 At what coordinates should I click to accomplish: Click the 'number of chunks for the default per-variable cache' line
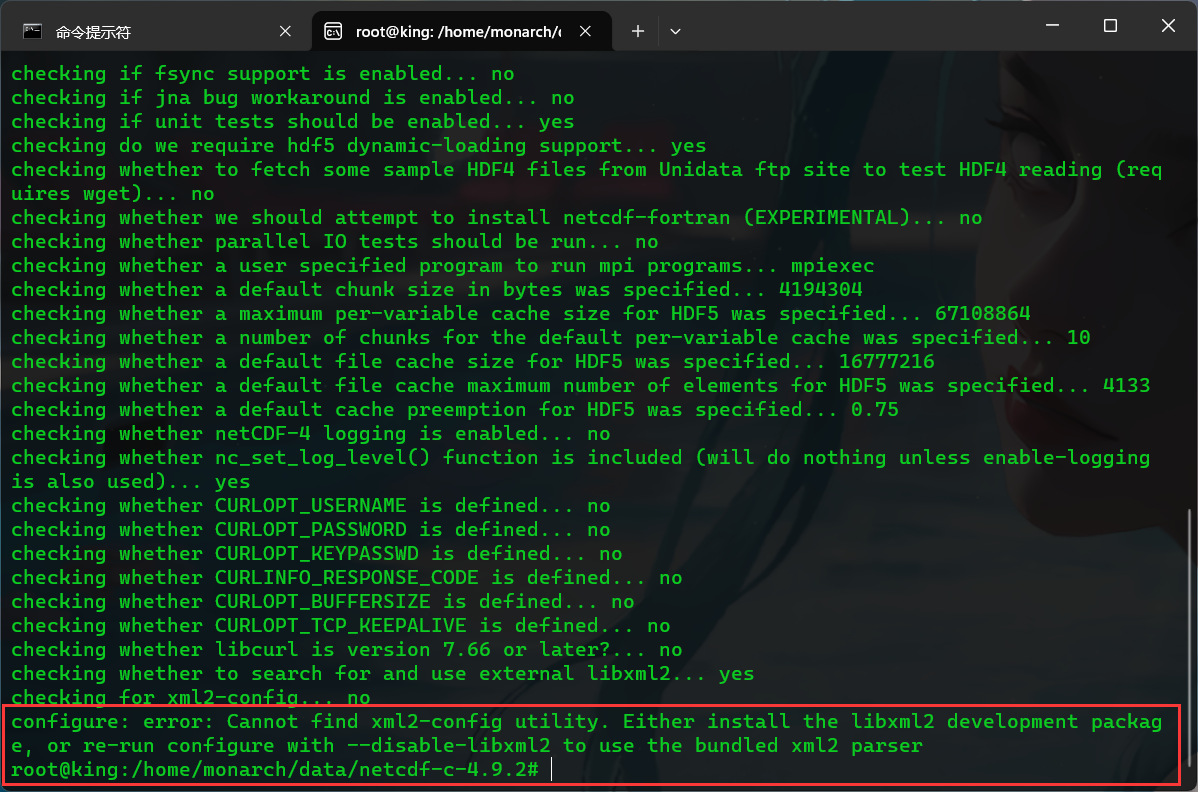coord(551,337)
